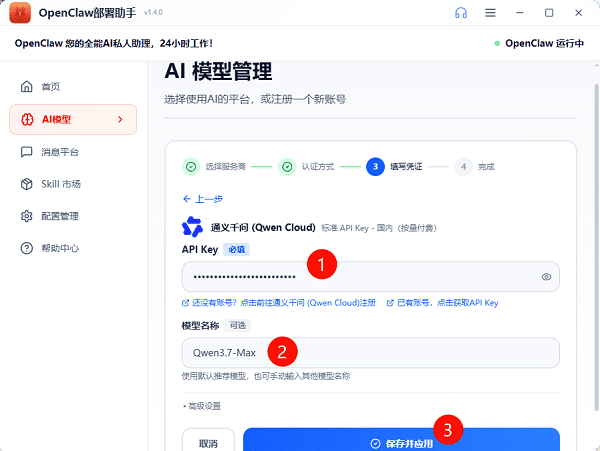Click the step 4 circle 完成
The width and height of the screenshot is (600, 451).
coord(463,167)
